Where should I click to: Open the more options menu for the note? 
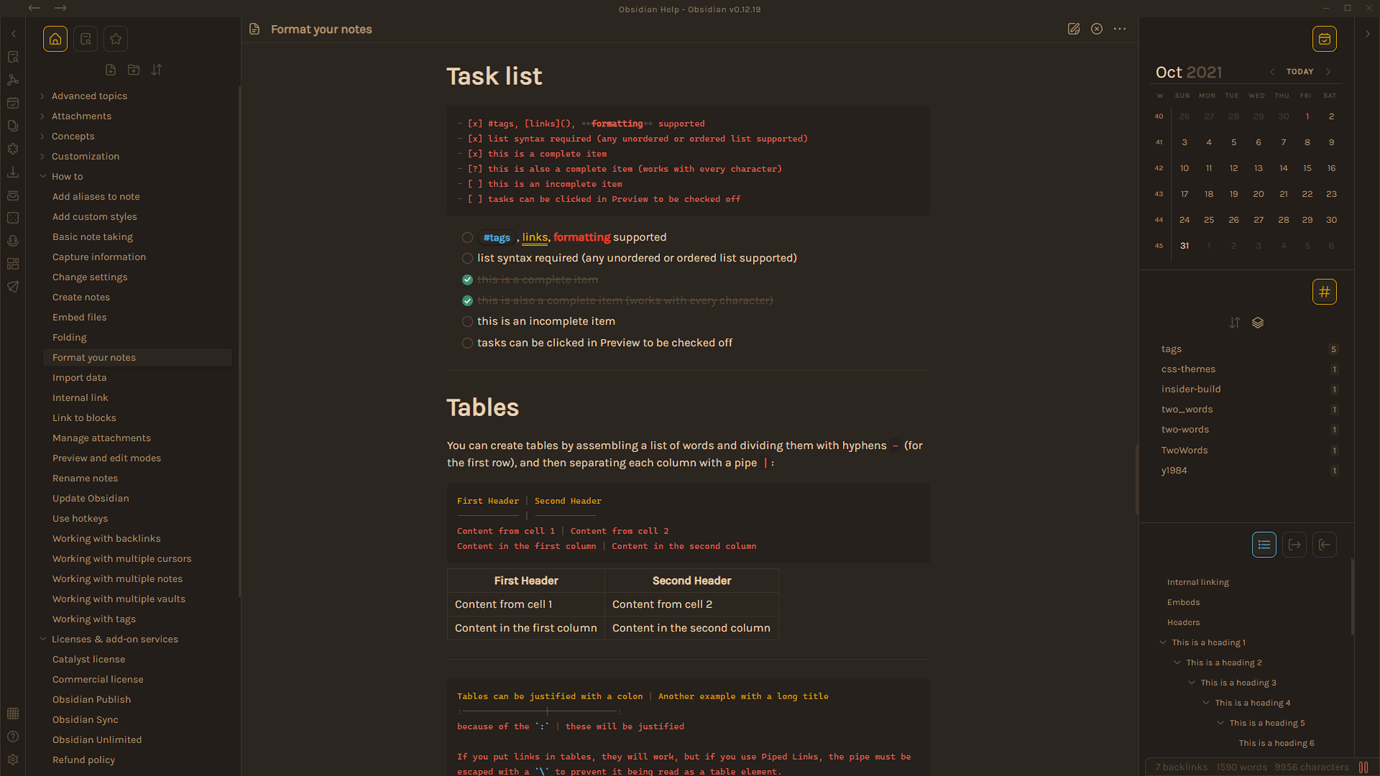click(1120, 29)
